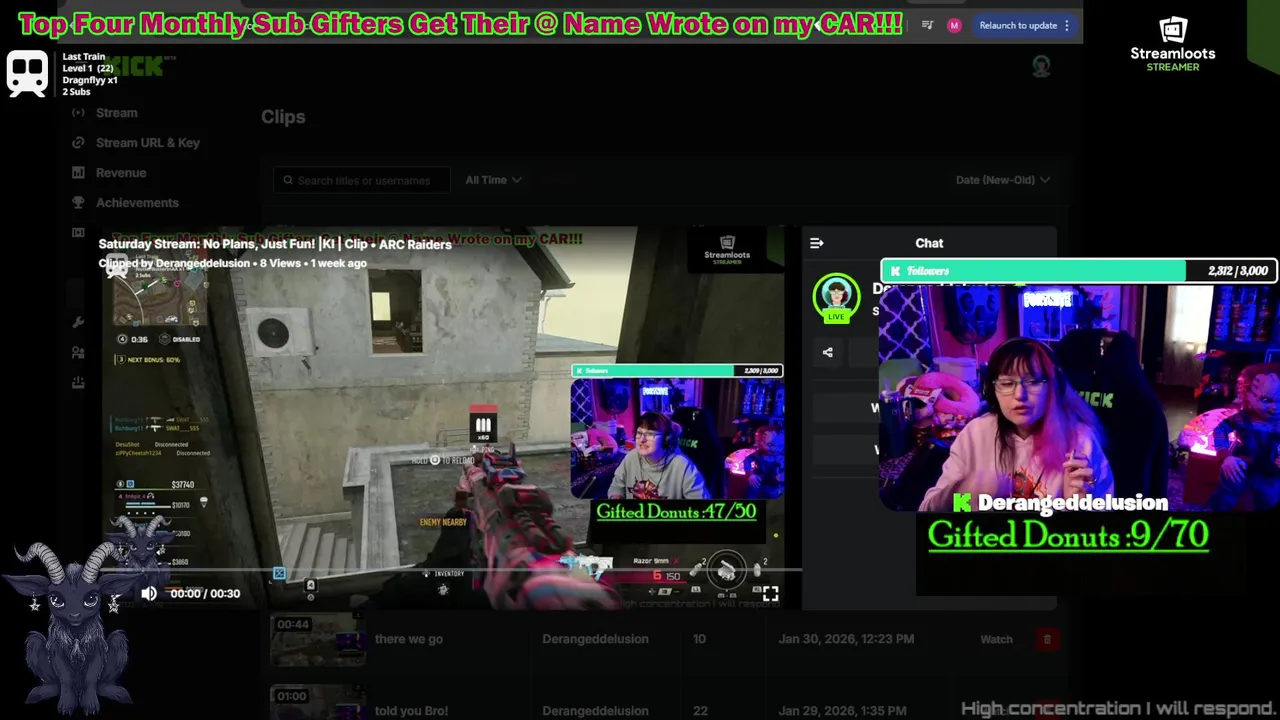Watch the 'there we go' clip
The image size is (1280, 720).
(996, 639)
